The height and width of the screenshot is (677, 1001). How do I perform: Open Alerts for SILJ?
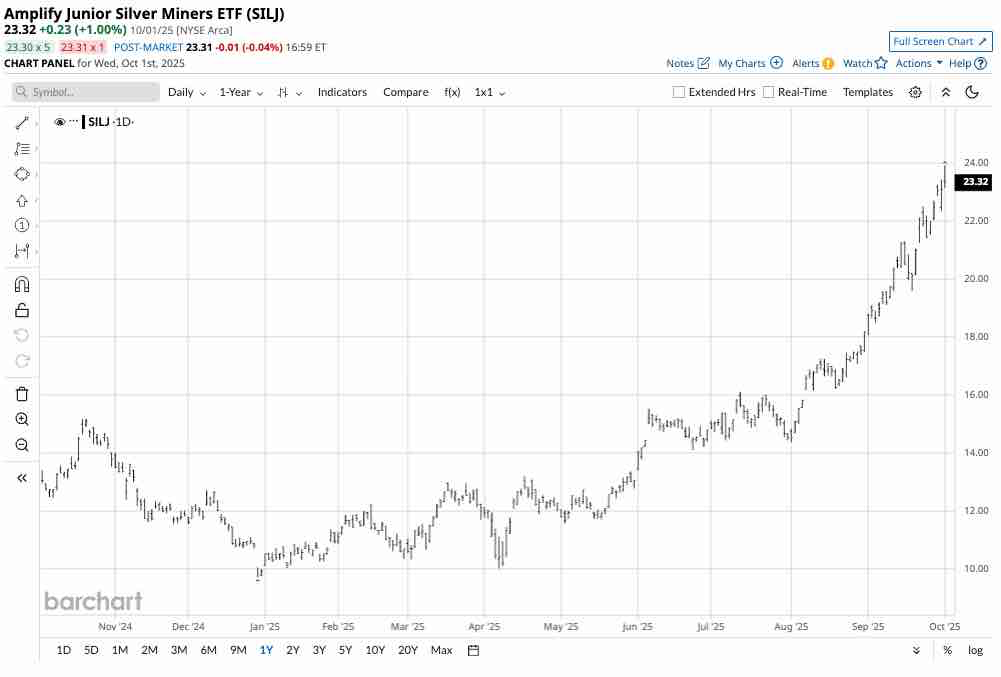coord(813,63)
